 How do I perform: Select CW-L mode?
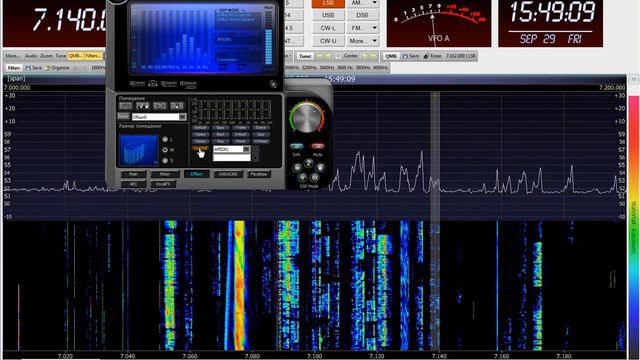tap(328, 28)
